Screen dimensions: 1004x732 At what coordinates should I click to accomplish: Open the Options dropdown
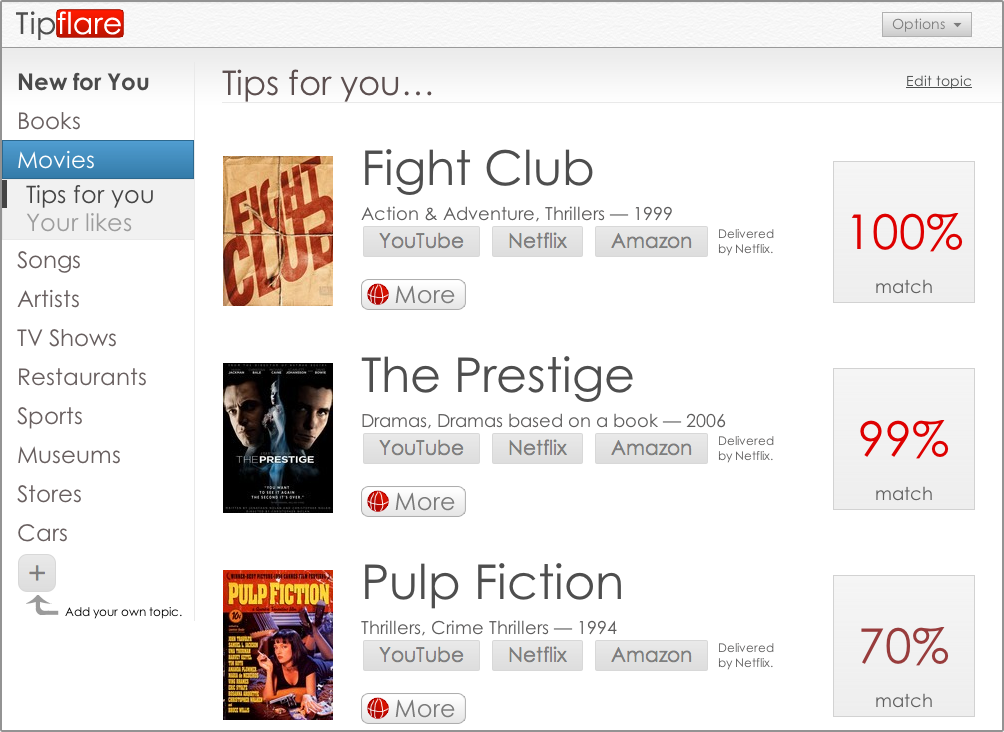click(926, 24)
